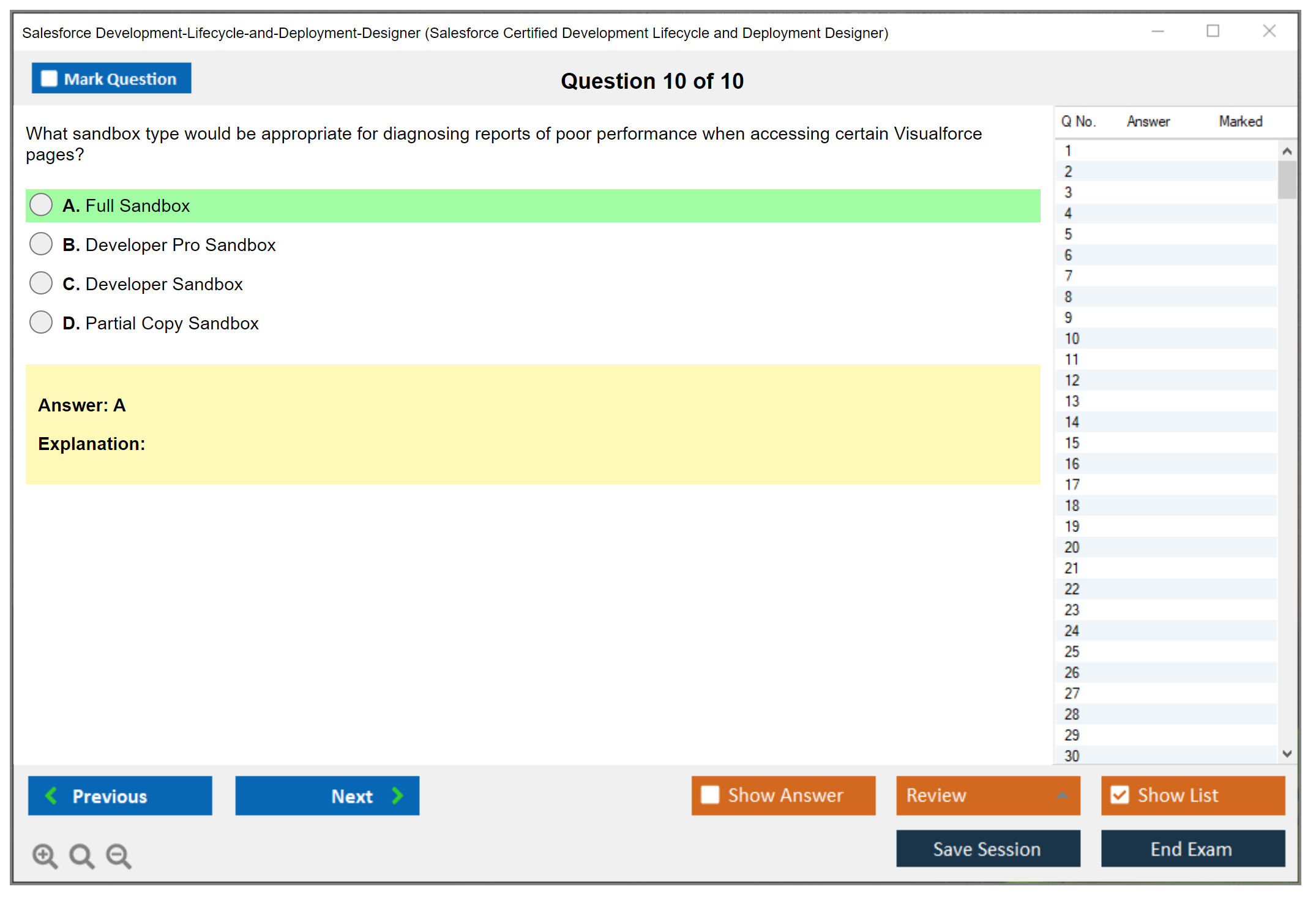Expand the Review dropdown arrow
This screenshot has height=900, width=1316.
pos(1062,795)
